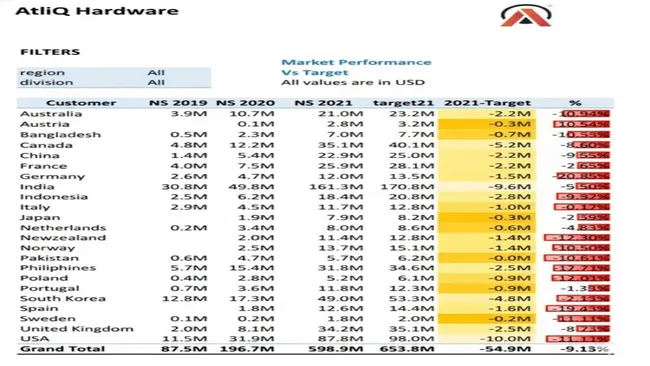This screenshot has width=650, height=366.
Task: Click the Pakistan customer cell
Action: 49,258
